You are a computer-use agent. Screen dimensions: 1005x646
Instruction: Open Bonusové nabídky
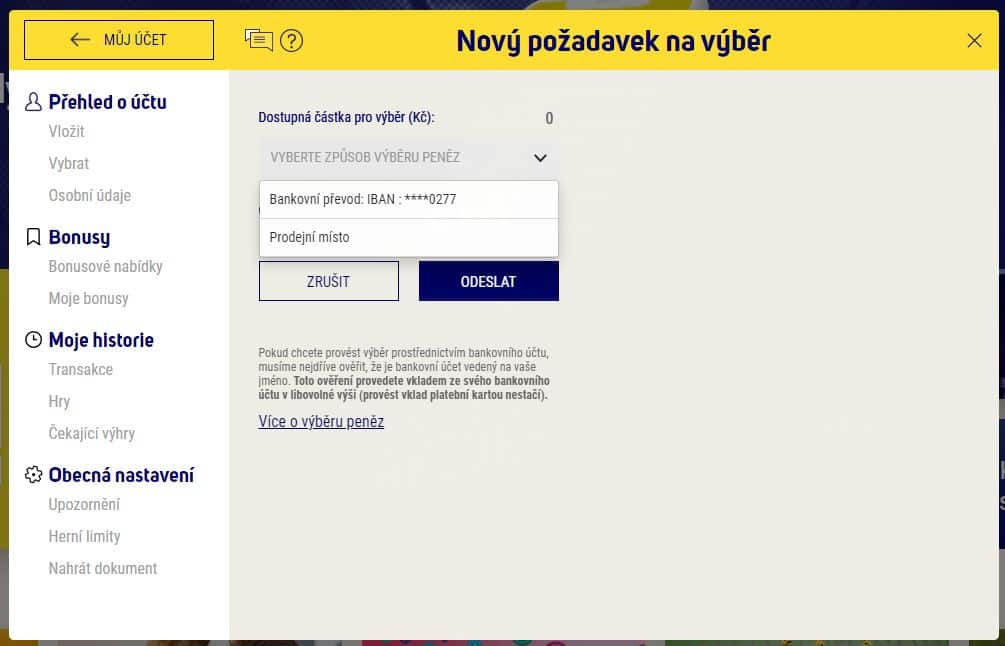(x=106, y=267)
